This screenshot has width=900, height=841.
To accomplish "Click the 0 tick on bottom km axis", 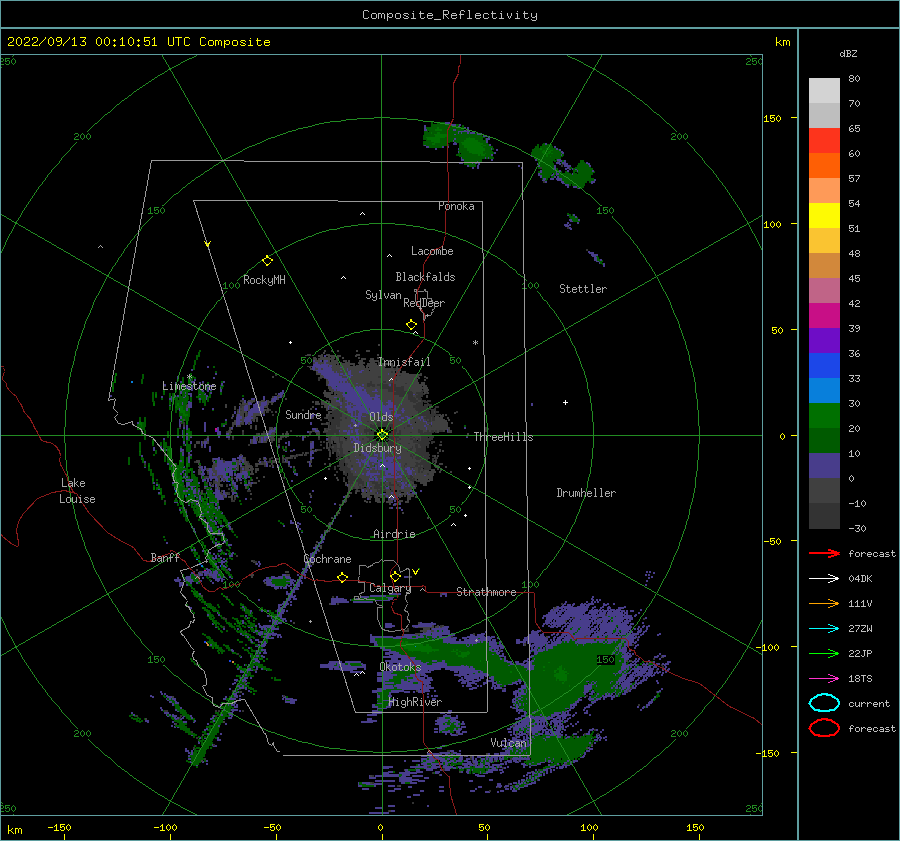I will 381,827.
